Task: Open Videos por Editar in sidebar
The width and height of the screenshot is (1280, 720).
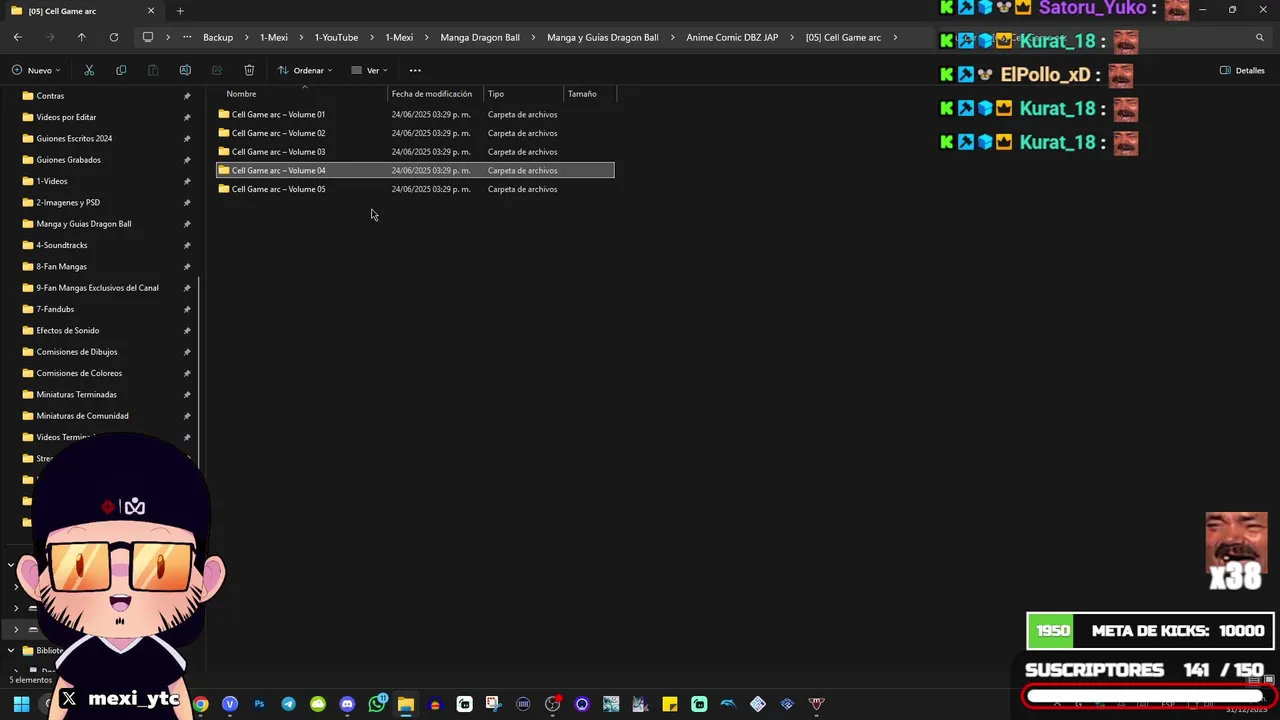Action: click(x=66, y=117)
